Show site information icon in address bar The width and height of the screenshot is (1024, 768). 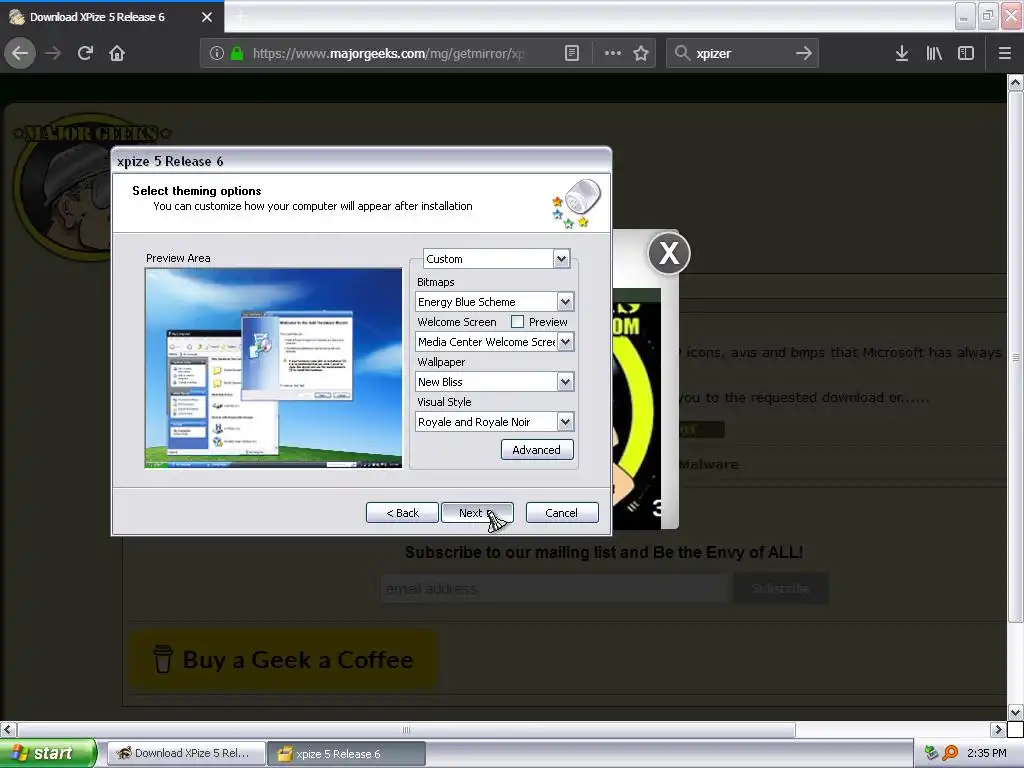coord(217,53)
